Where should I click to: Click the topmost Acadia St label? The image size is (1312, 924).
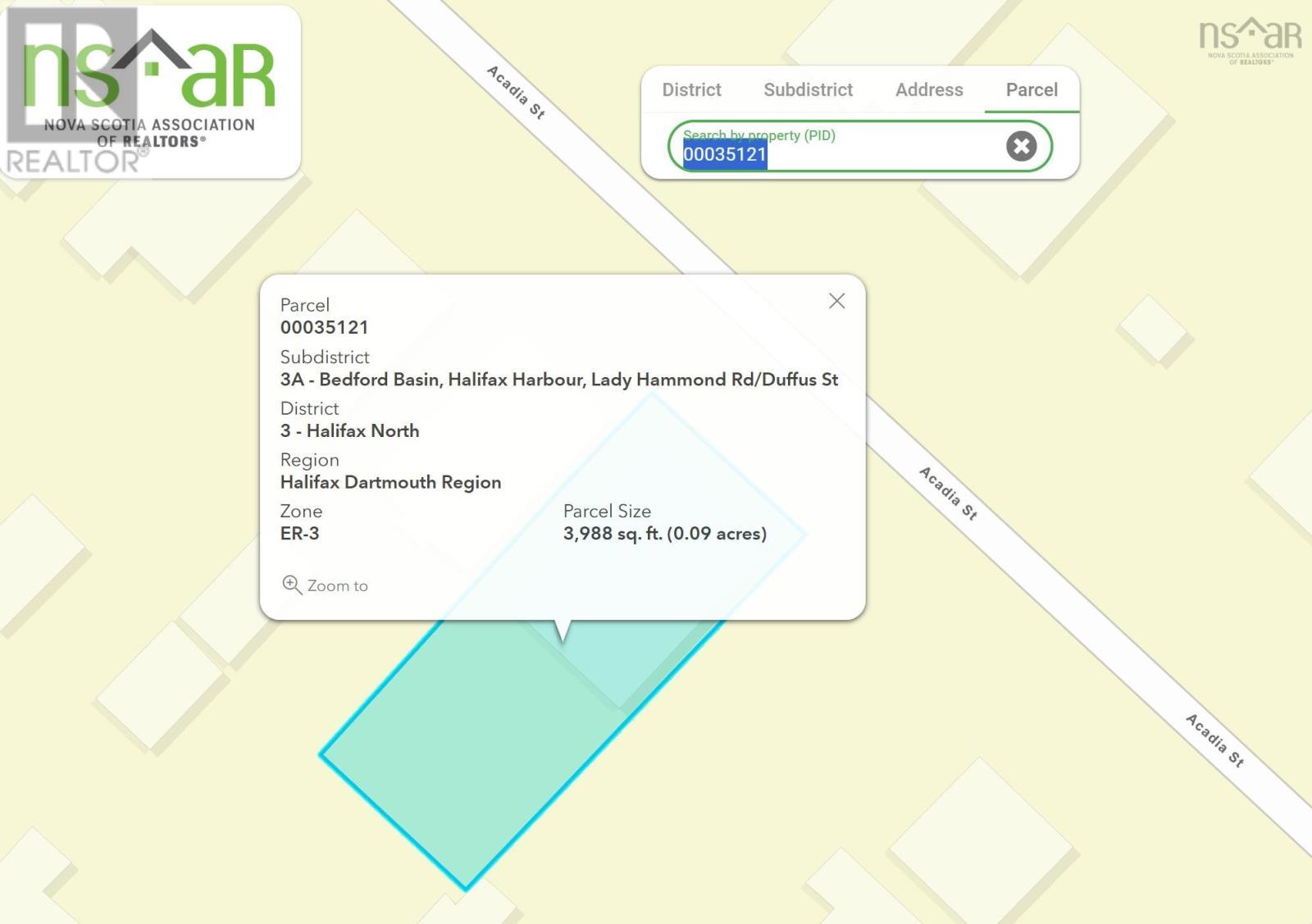[516, 92]
